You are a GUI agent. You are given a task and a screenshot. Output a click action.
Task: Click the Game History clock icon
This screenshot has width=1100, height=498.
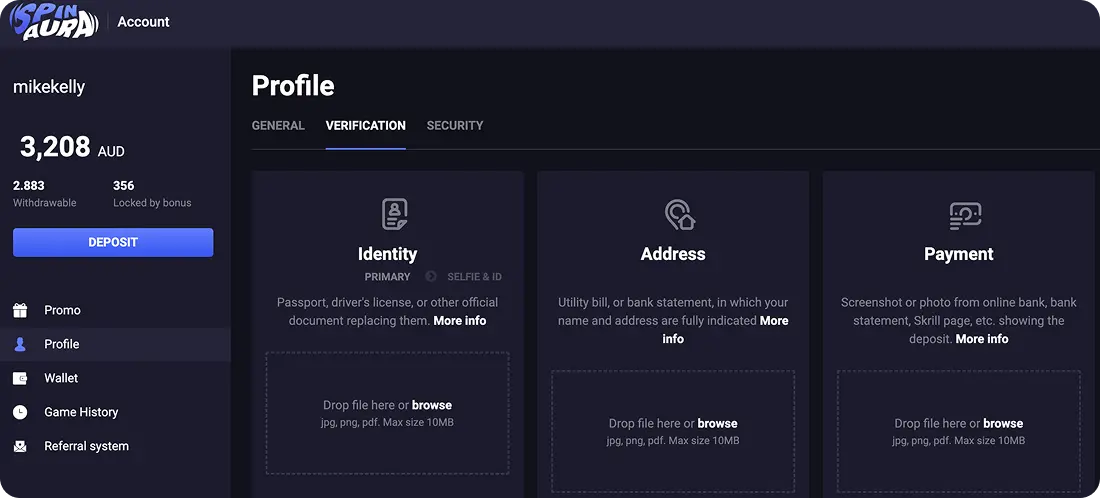tap(20, 412)
